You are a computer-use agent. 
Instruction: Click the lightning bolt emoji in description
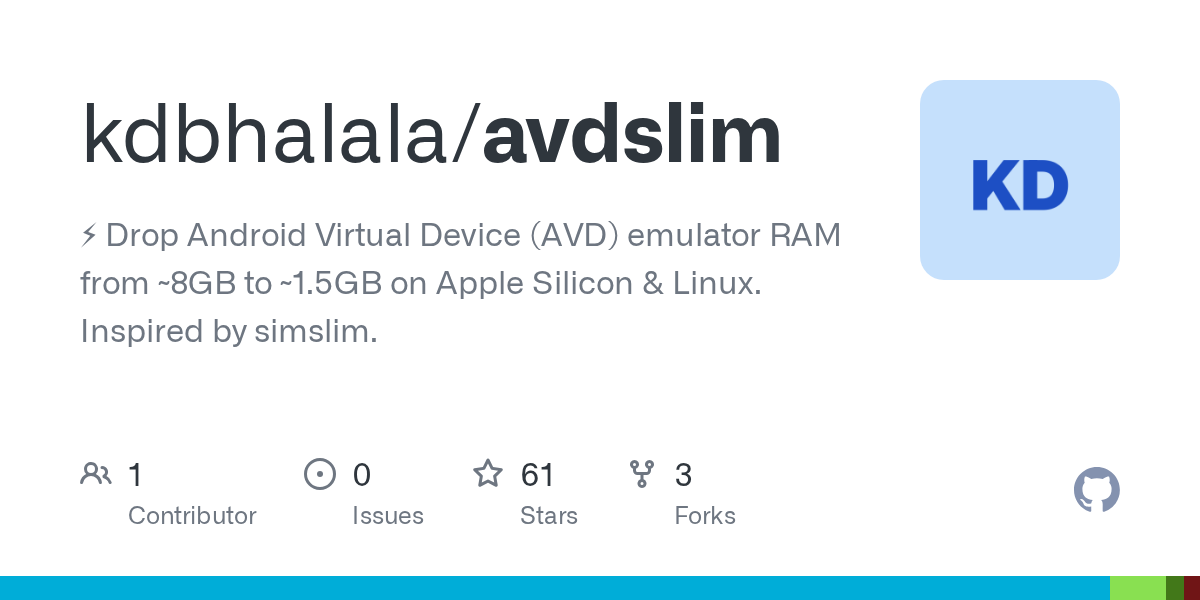click(x=89, y=236)
